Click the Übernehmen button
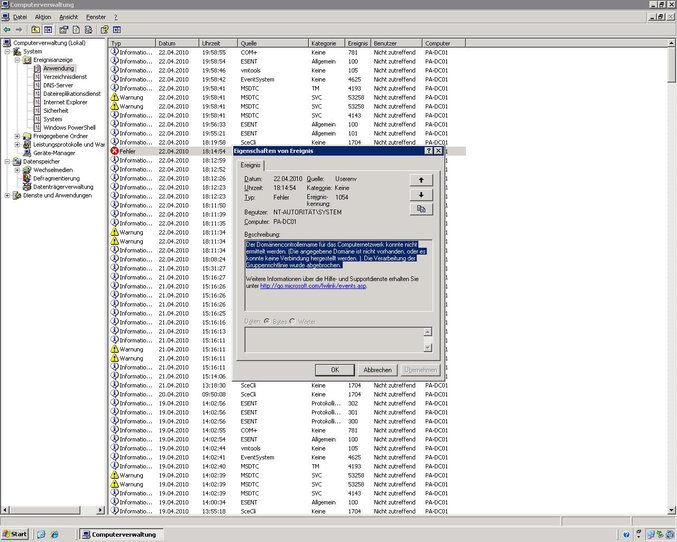Image resolution: width=677 pixels, height=542 pixels. coord(420,370)
